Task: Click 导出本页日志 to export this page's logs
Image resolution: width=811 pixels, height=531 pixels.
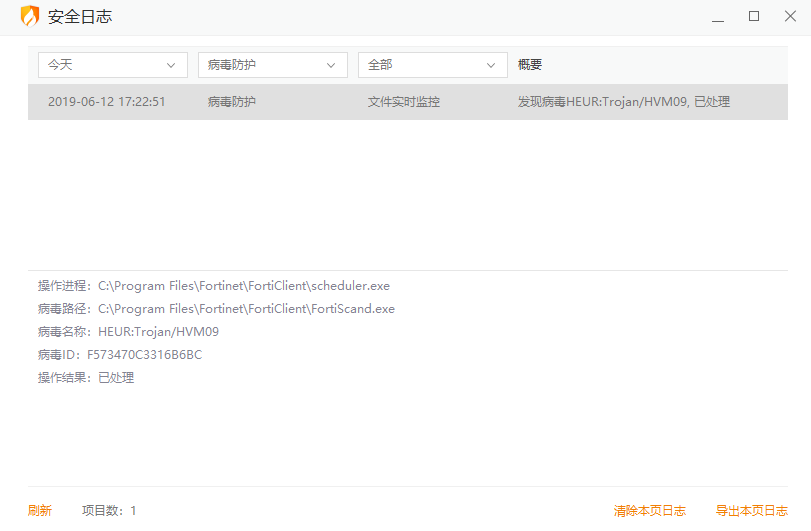Action: [752, 511]
